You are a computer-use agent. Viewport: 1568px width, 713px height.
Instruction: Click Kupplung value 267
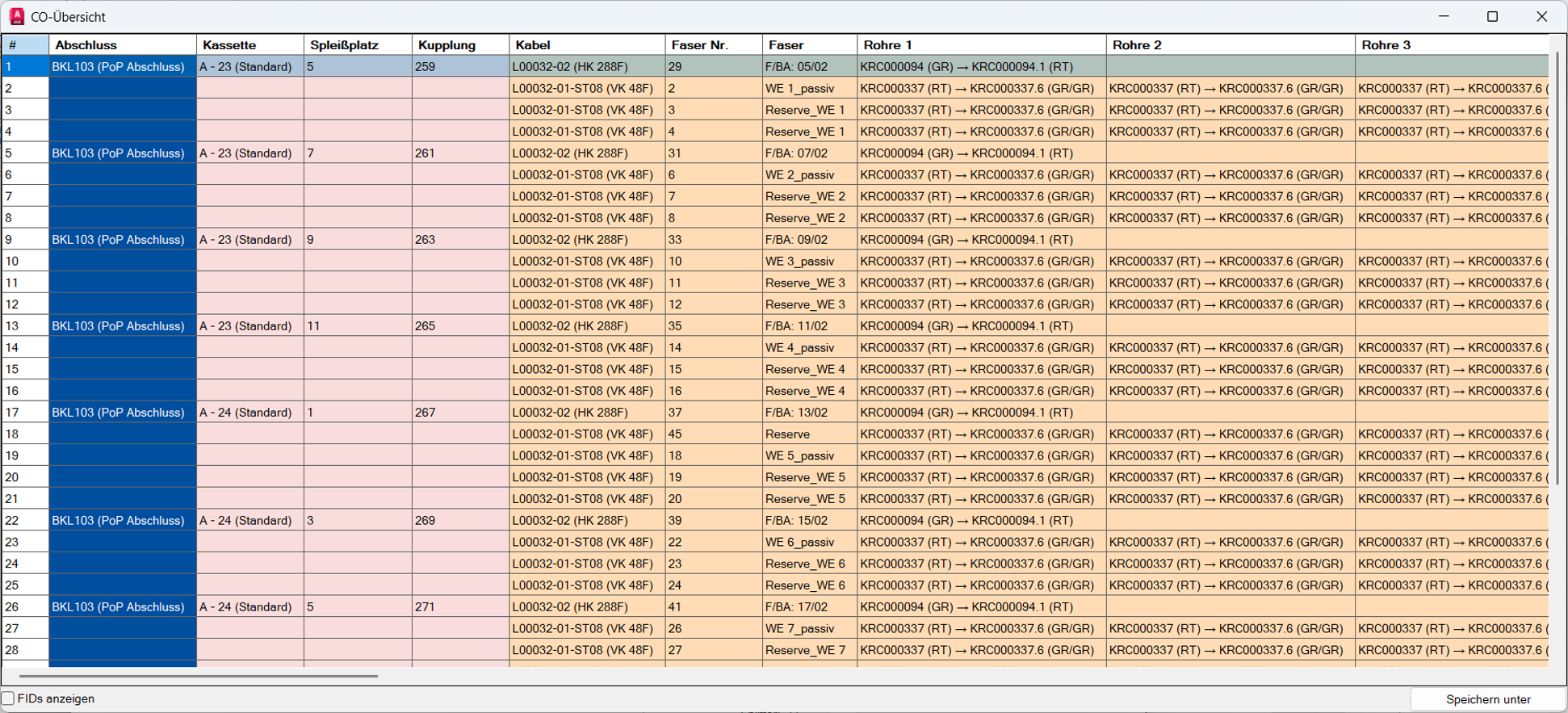pos(460,413)
